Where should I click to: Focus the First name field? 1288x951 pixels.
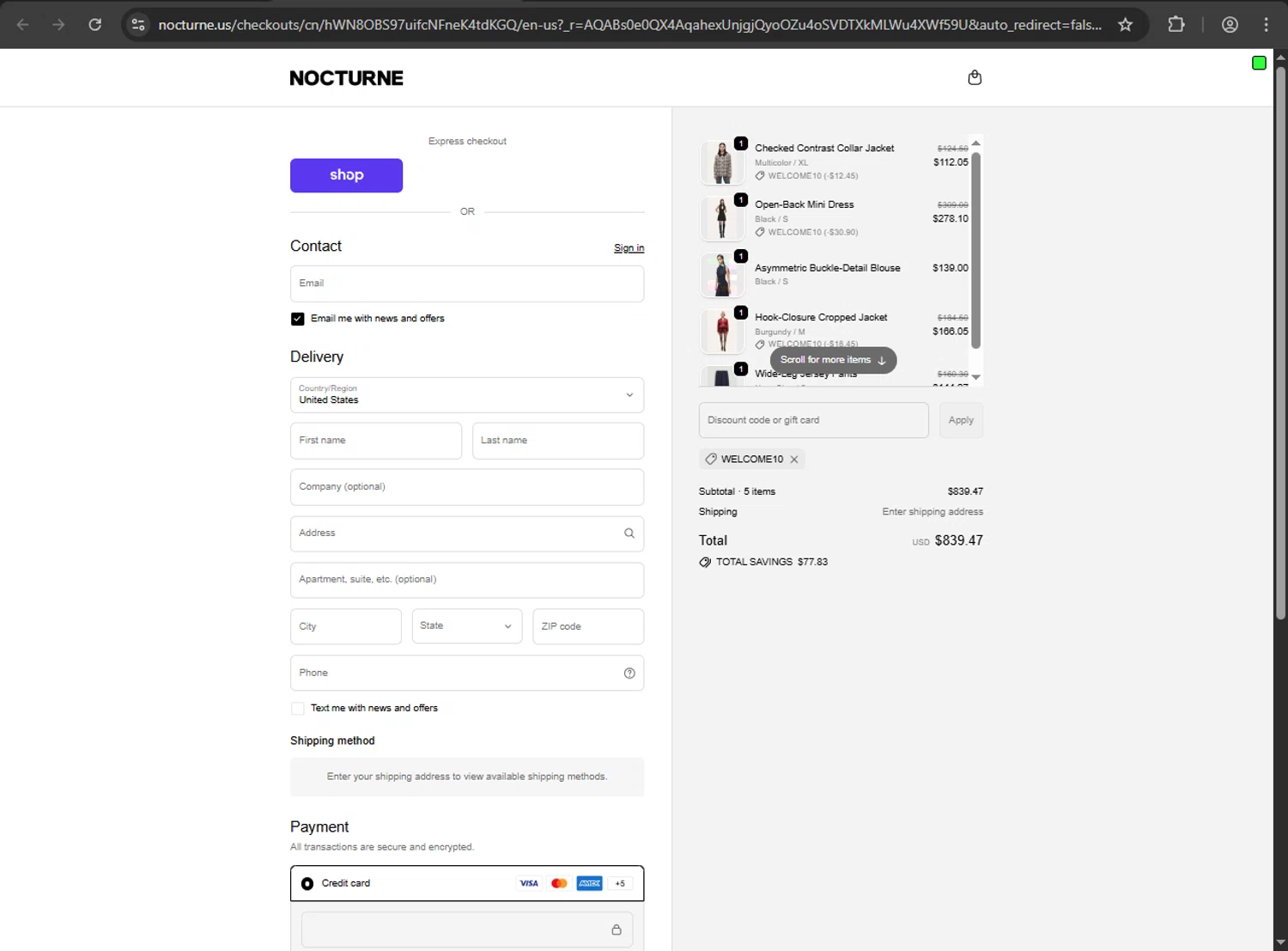(x=376, y=441)
